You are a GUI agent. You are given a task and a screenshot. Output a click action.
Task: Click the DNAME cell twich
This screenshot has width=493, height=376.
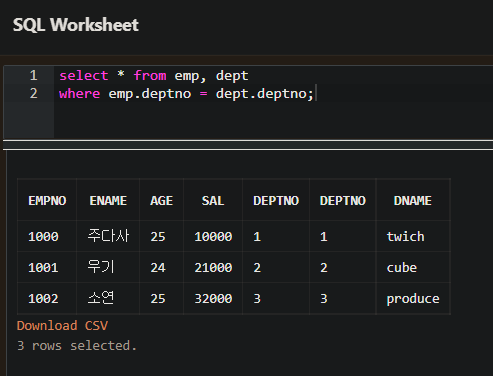click(413, 236)
